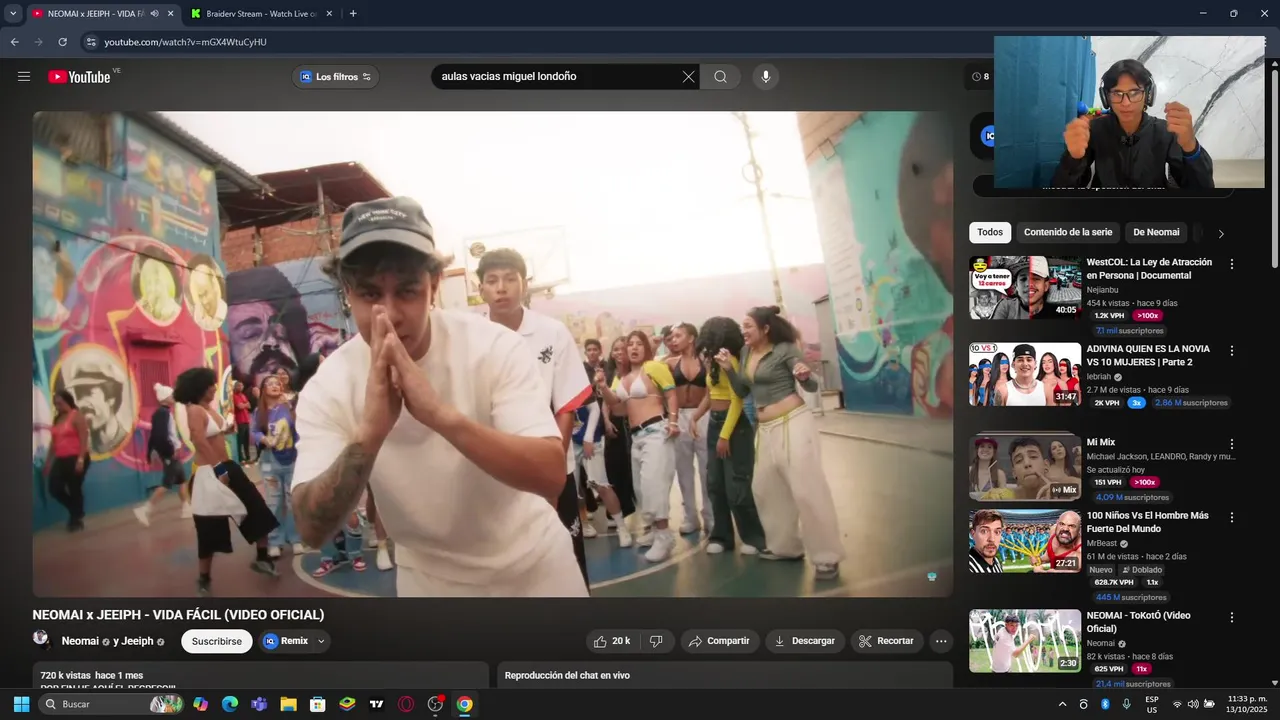Open the Los filtros button

click(335, 77)
